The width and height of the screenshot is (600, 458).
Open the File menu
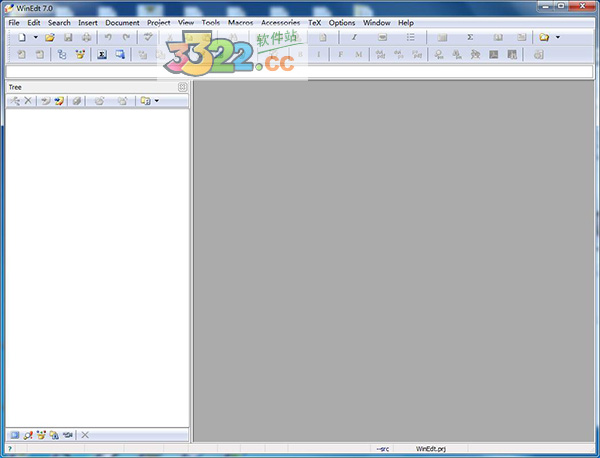point(14,23)
